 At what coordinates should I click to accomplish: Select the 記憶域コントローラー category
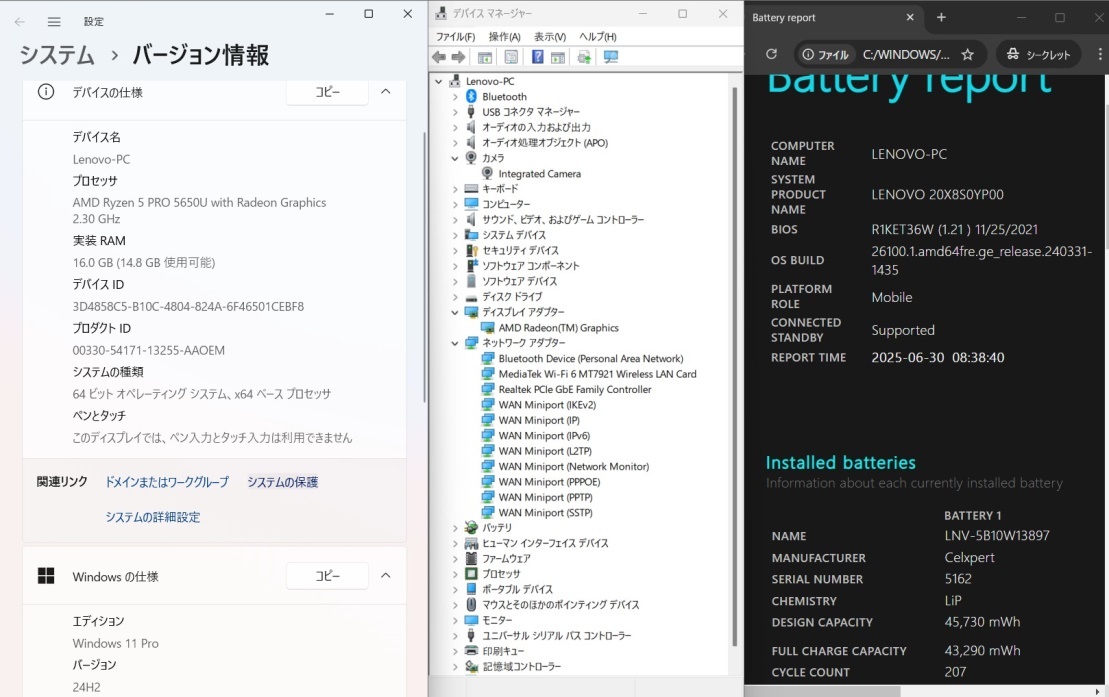[x=521, y=667]
